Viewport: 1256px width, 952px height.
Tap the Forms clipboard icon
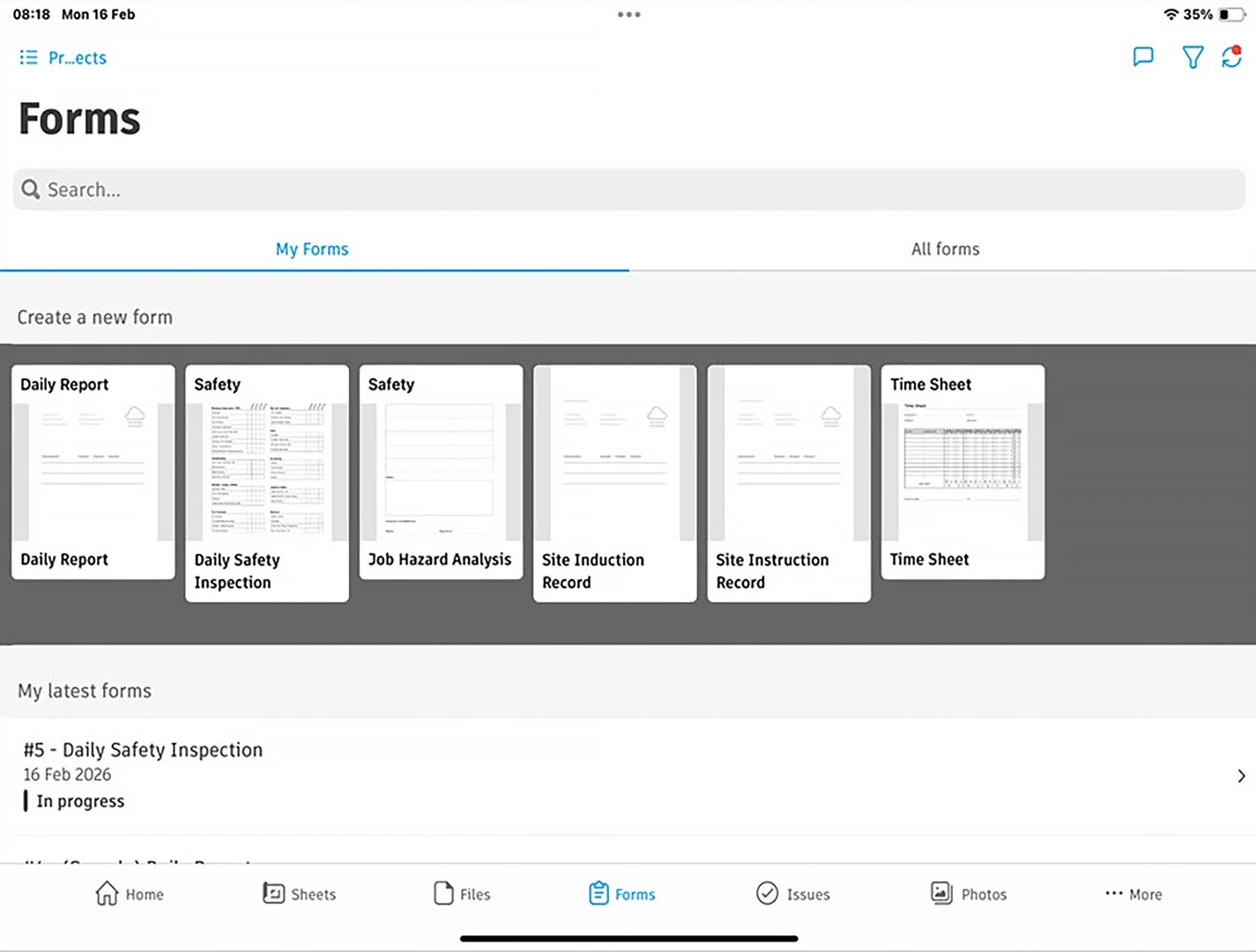(x=598, y=893)
